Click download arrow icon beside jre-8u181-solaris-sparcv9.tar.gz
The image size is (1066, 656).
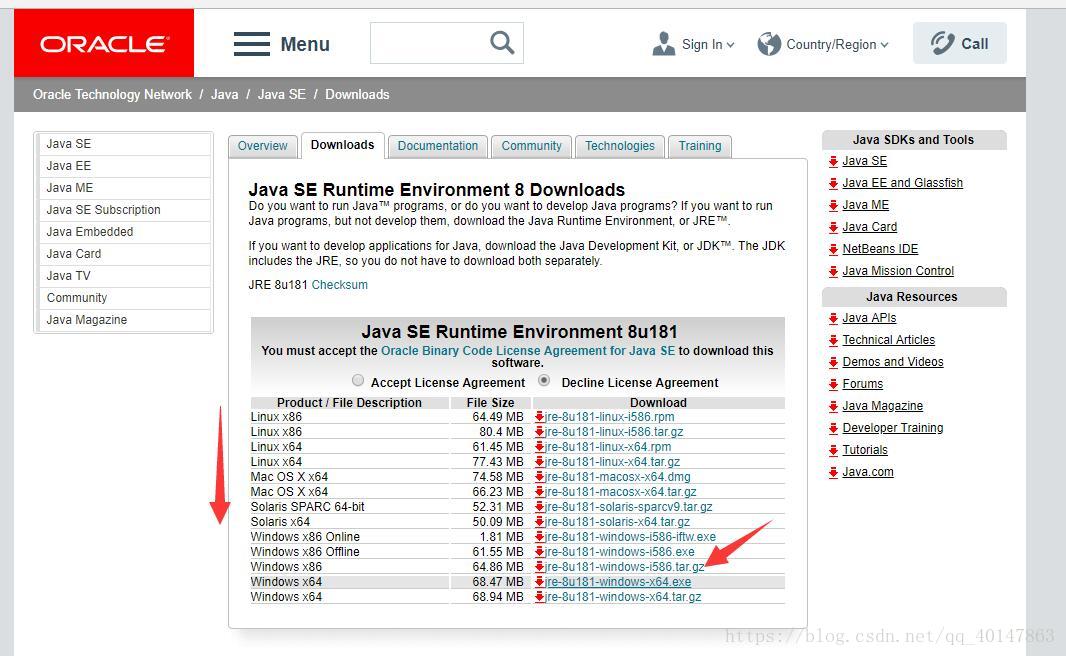tap(539, 506)
